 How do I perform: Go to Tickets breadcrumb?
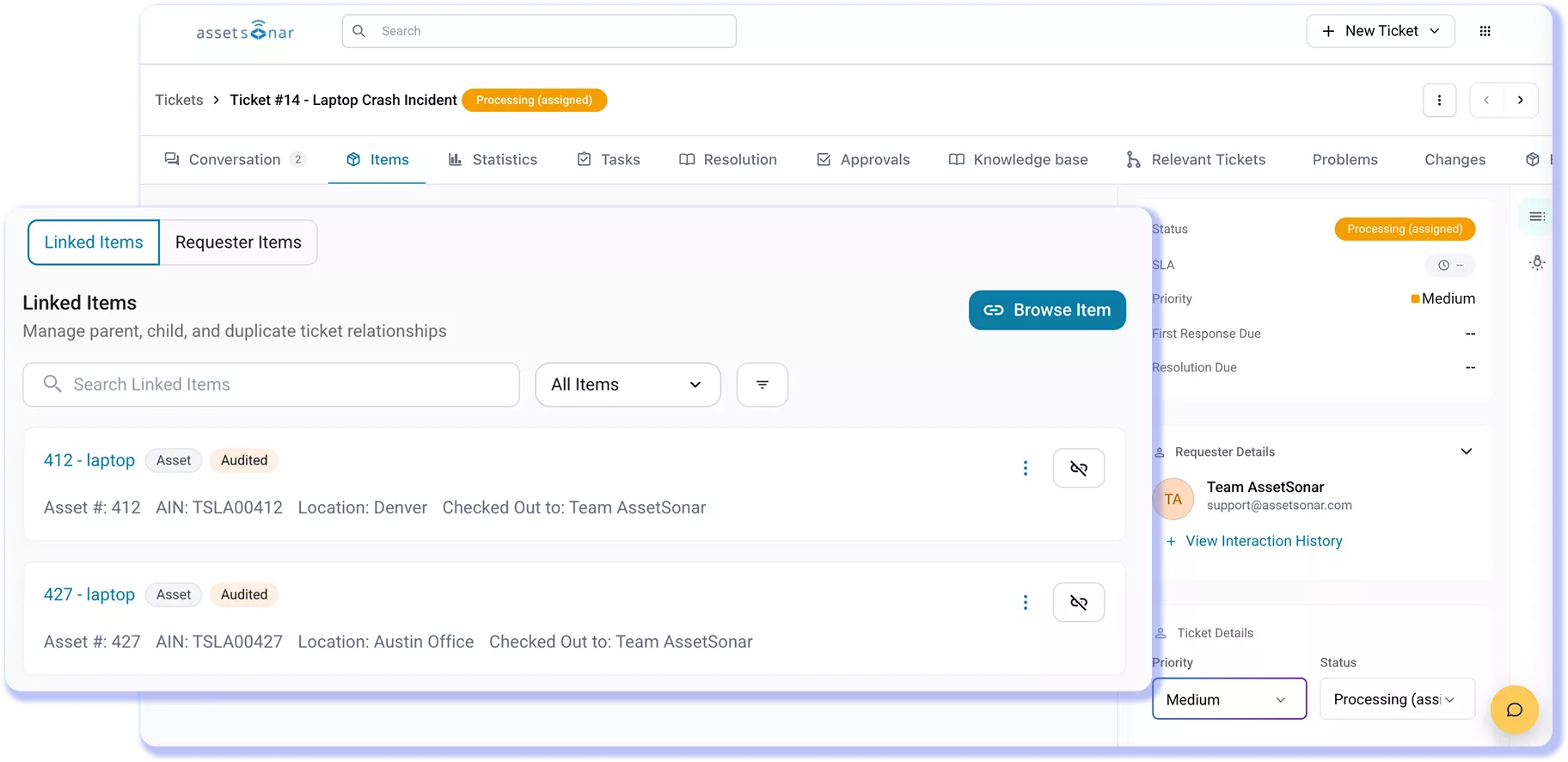tap(179, 100)
